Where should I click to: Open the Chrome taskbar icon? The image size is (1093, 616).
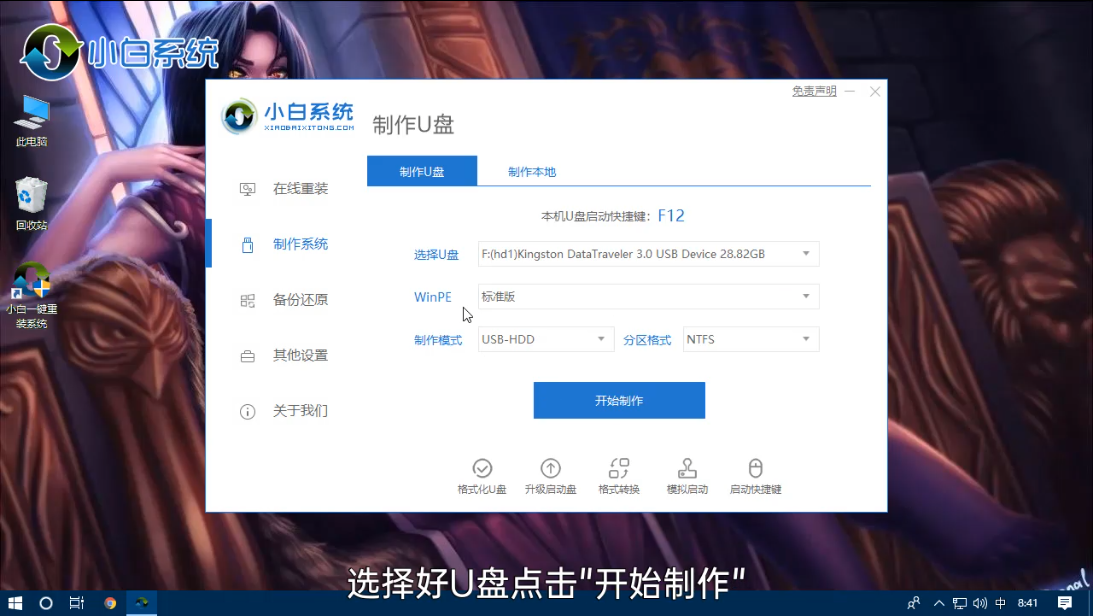(110, 603)
